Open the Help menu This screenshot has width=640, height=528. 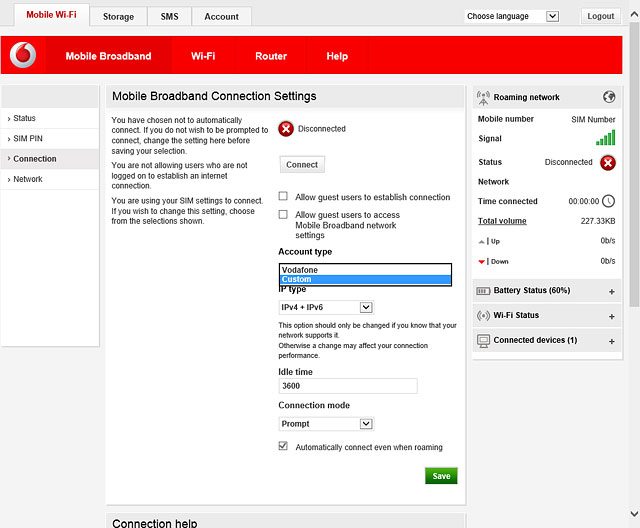[x=337, y=56]
